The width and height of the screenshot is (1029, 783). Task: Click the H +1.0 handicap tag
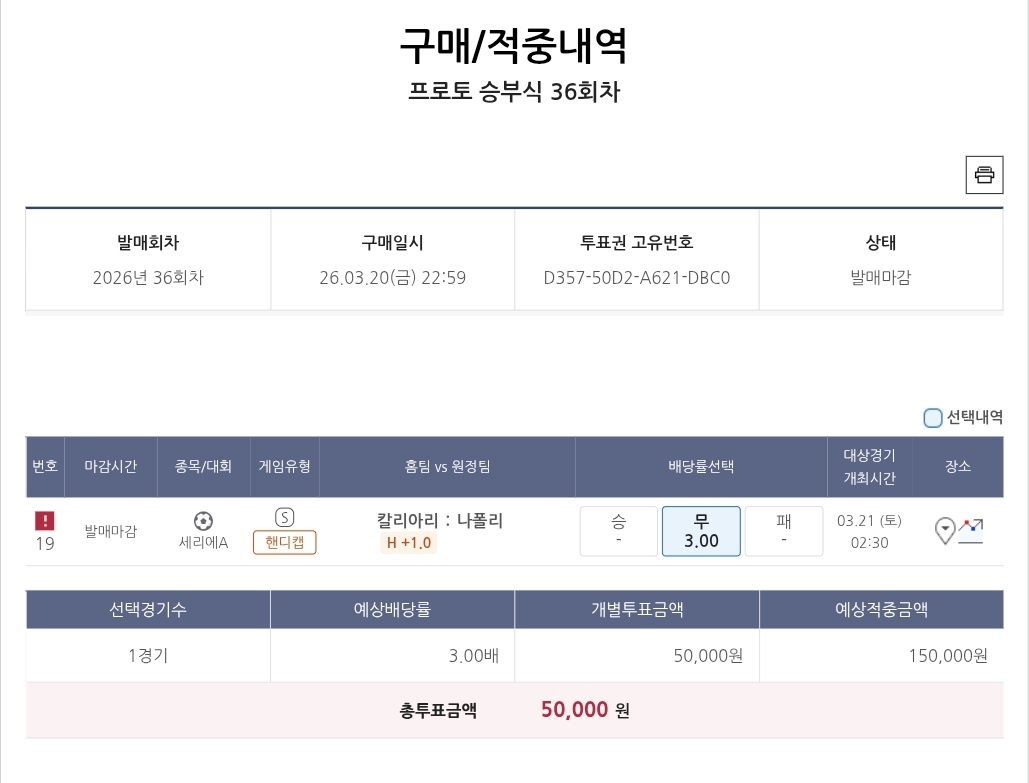pyautogui.click(x=409, y=543)
